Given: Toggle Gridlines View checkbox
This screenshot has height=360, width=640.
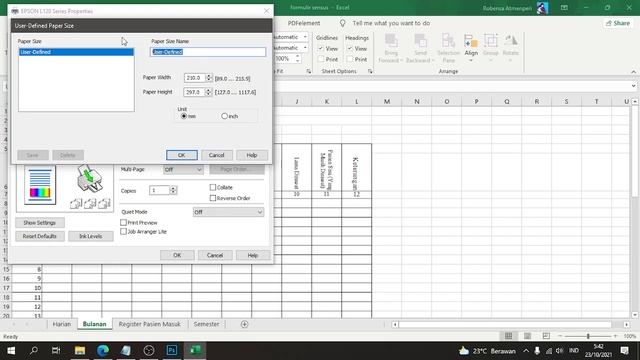Looking at the screenshot, I should (321, 49).
